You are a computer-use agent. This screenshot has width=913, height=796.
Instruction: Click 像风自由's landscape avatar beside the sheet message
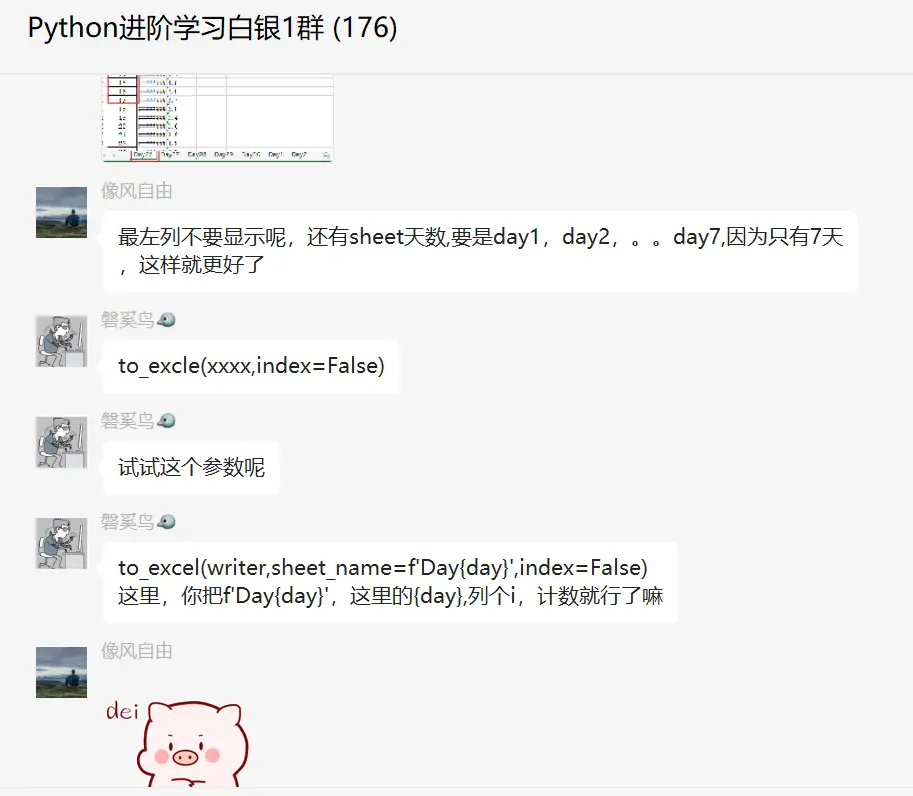point(61,212)
